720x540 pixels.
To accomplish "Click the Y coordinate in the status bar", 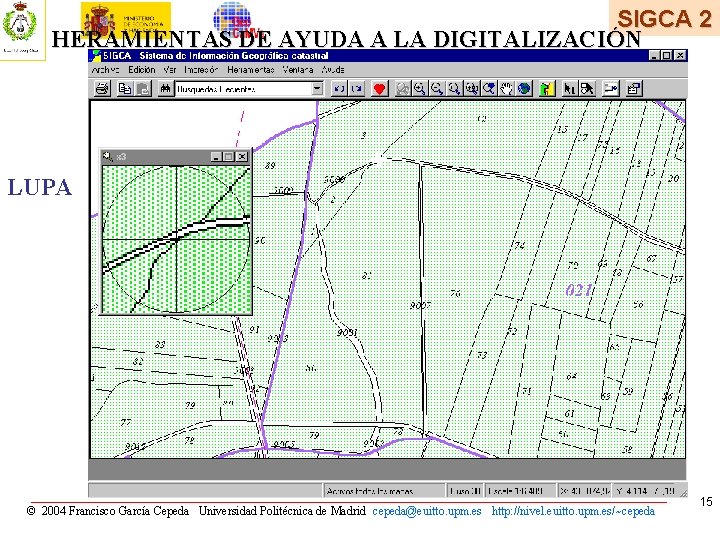I will tap(646, 491).
